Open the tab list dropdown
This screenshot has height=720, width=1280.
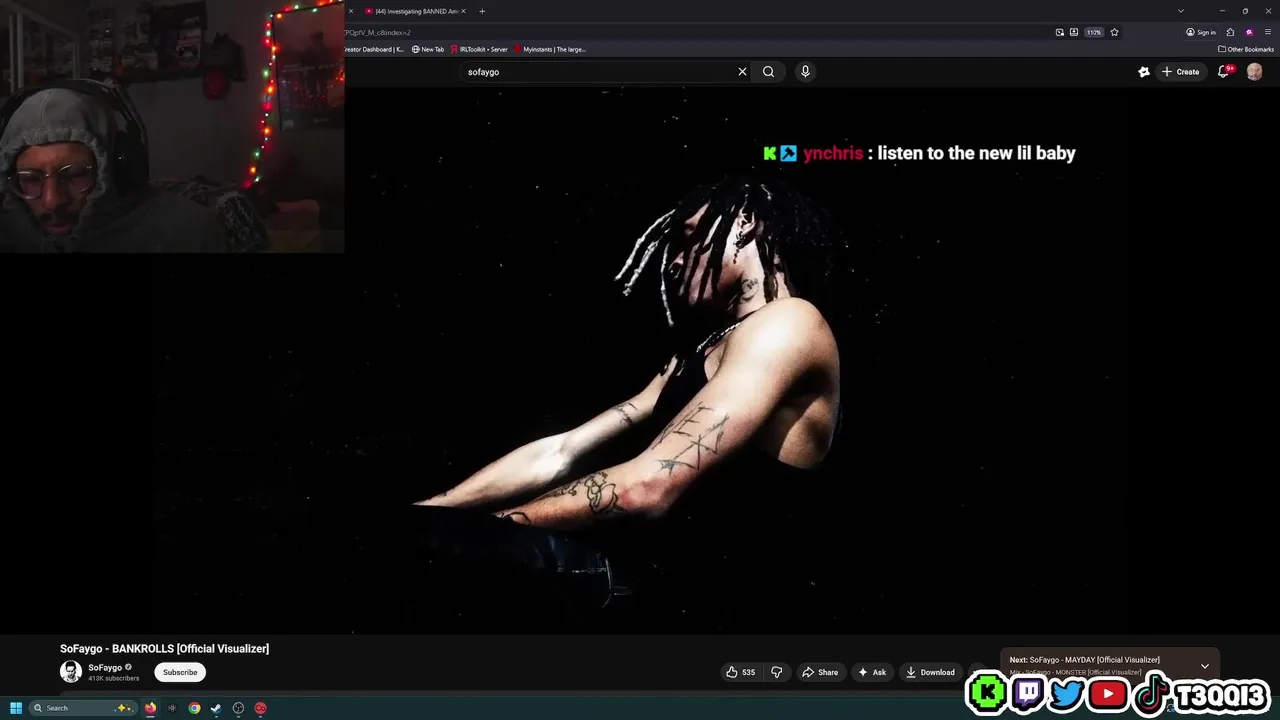point(1181,11)
